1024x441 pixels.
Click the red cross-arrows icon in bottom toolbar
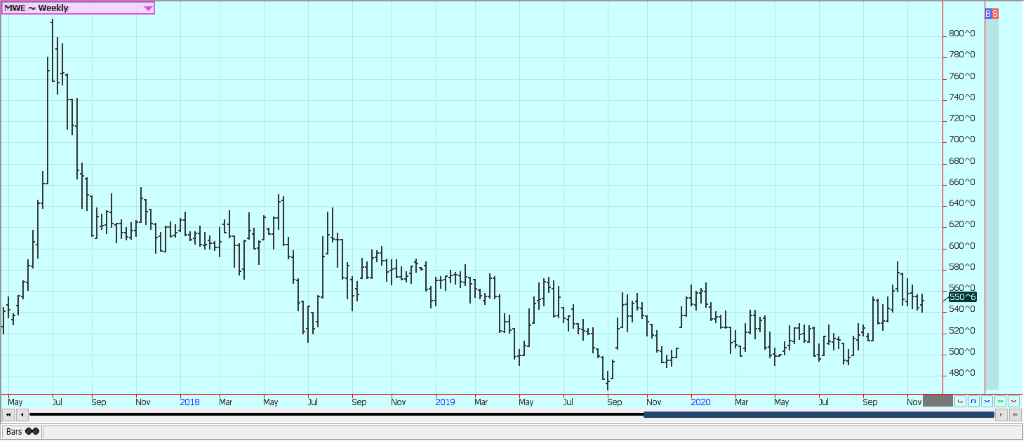[x=1014, y=401]
